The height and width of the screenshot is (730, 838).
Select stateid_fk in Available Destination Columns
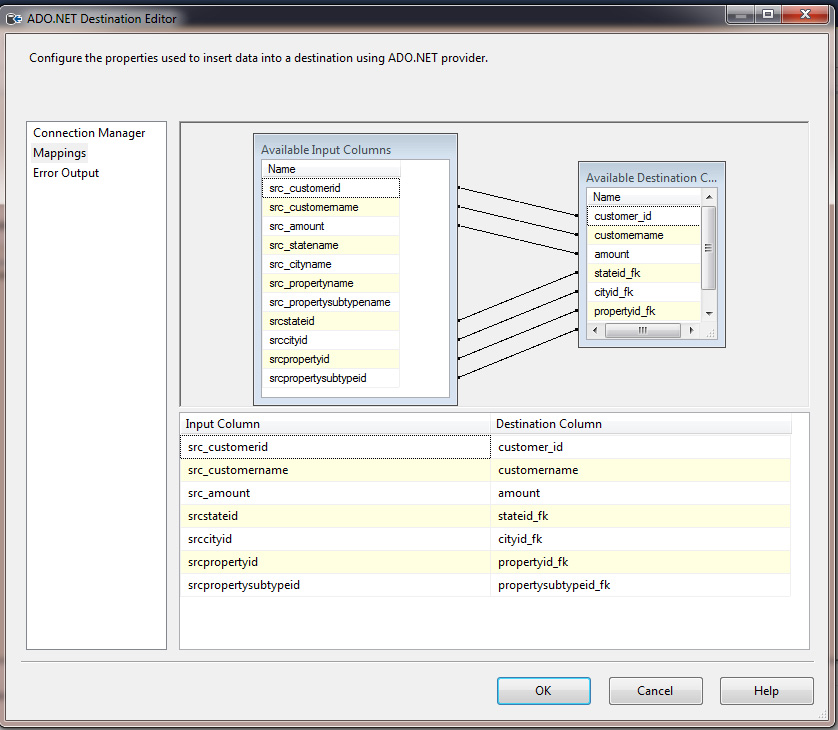[643, 273]
